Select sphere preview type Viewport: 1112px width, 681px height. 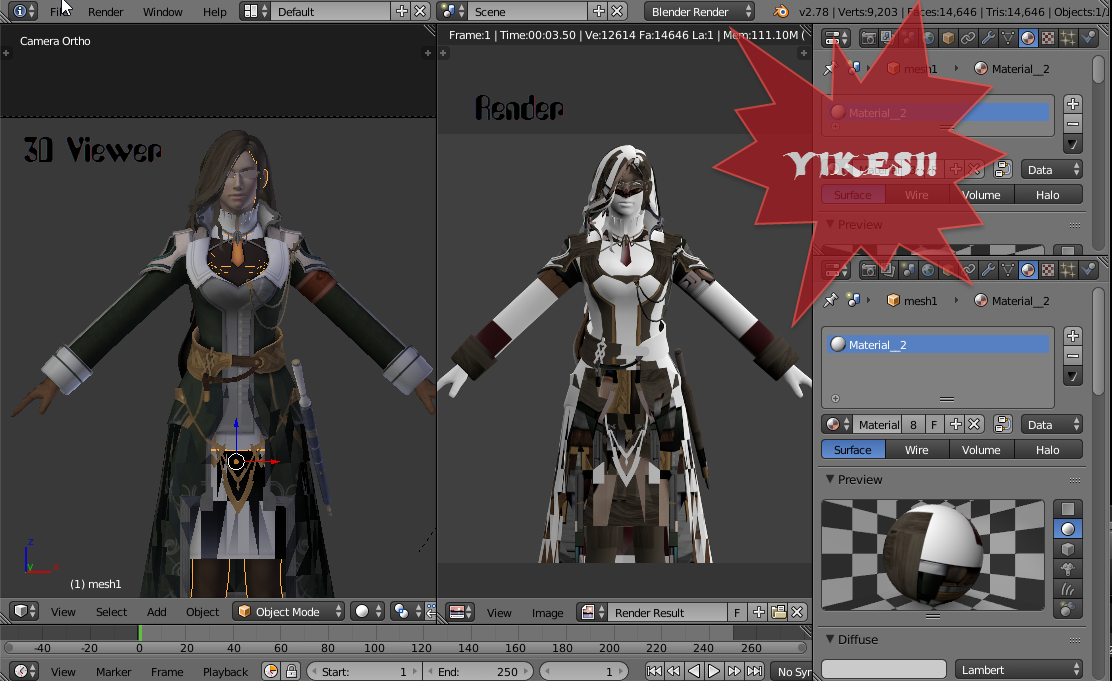[x=1067, y=529]
